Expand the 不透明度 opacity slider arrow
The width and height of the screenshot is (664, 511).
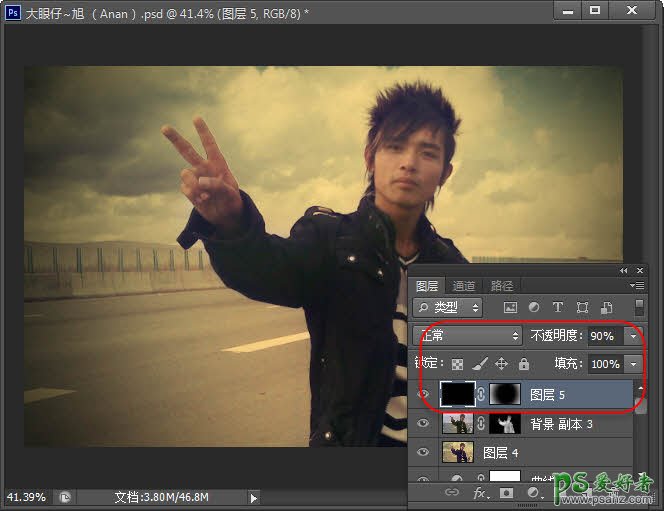pos(632,336)
